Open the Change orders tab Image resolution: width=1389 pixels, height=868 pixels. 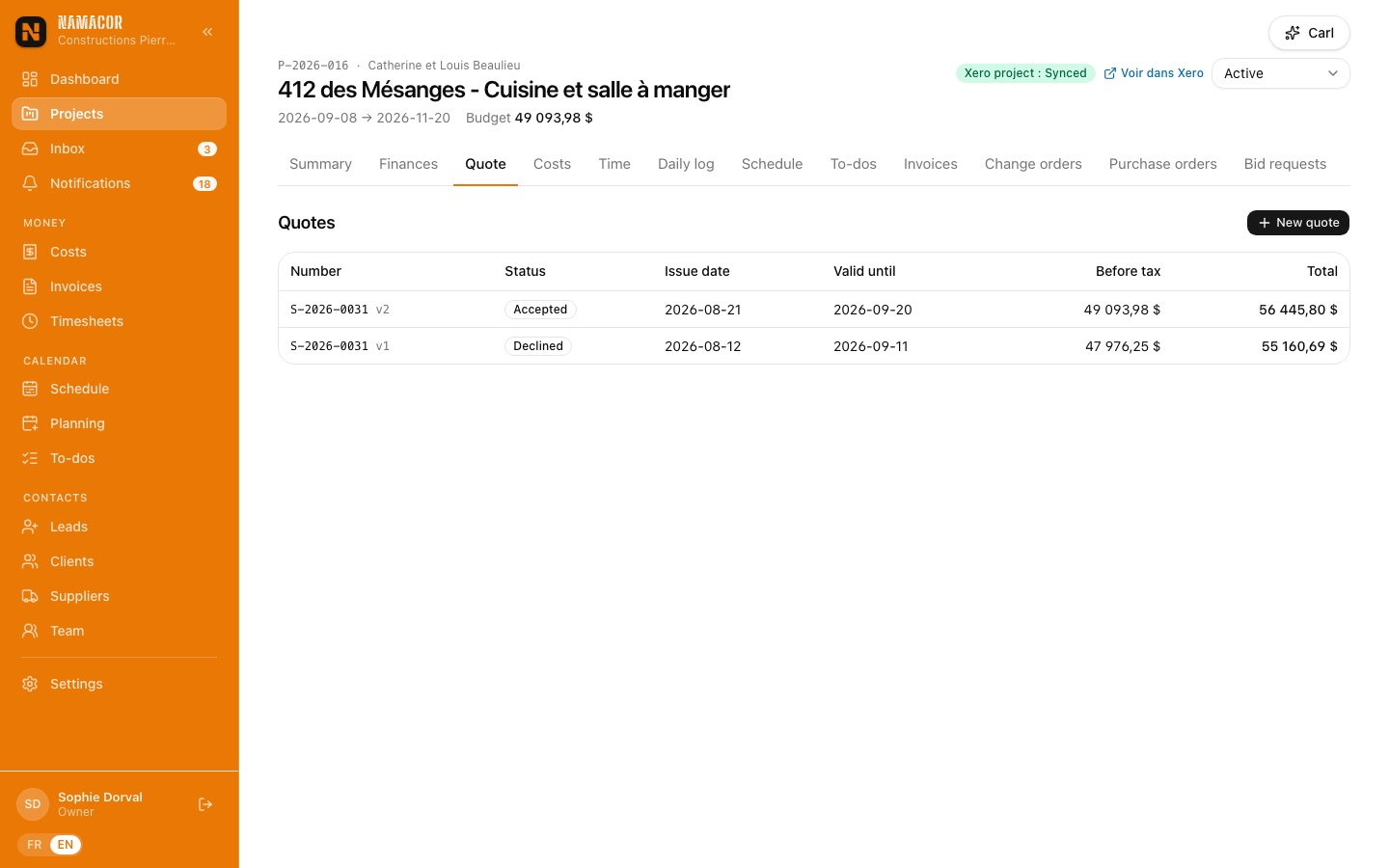coord(1033,164)
